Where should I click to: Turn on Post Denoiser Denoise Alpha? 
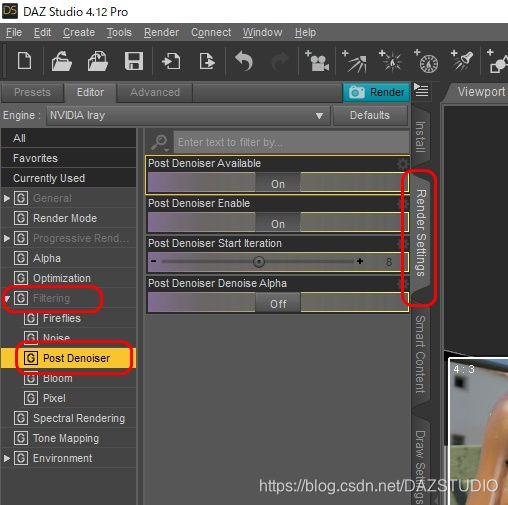278,302
